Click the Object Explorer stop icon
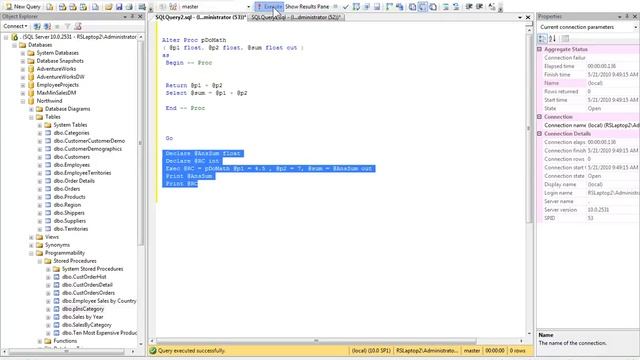 (57, 26)
